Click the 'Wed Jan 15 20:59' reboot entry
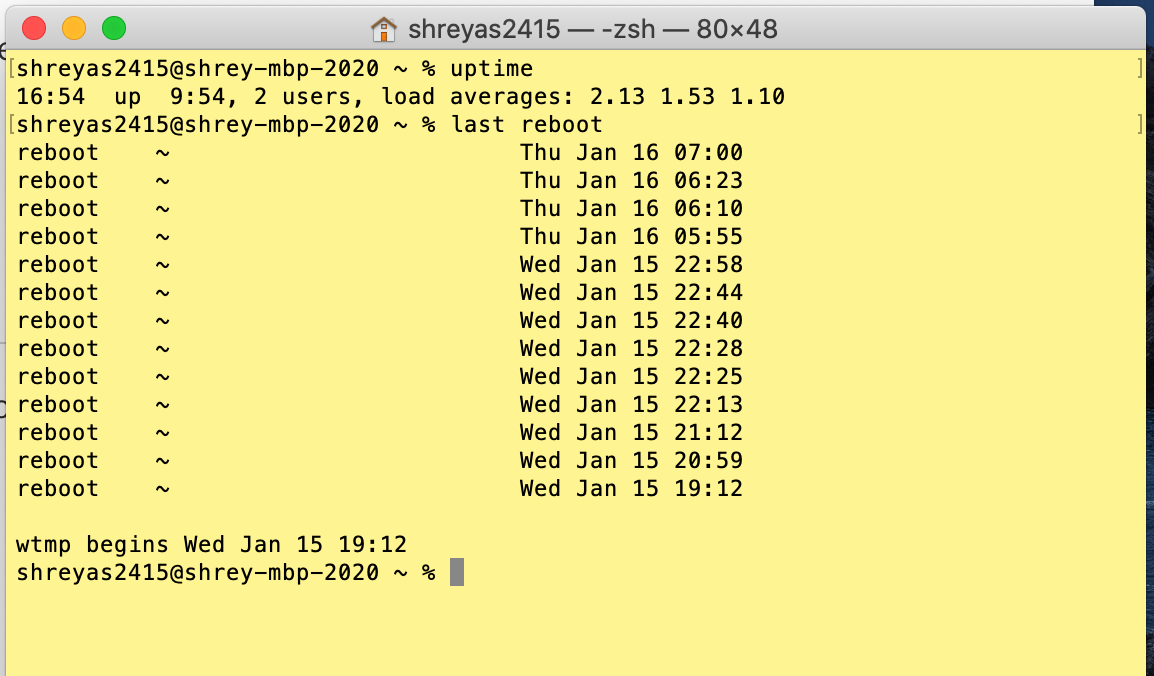Screen dimensions: 1154x676 click(x=631, y=461)
